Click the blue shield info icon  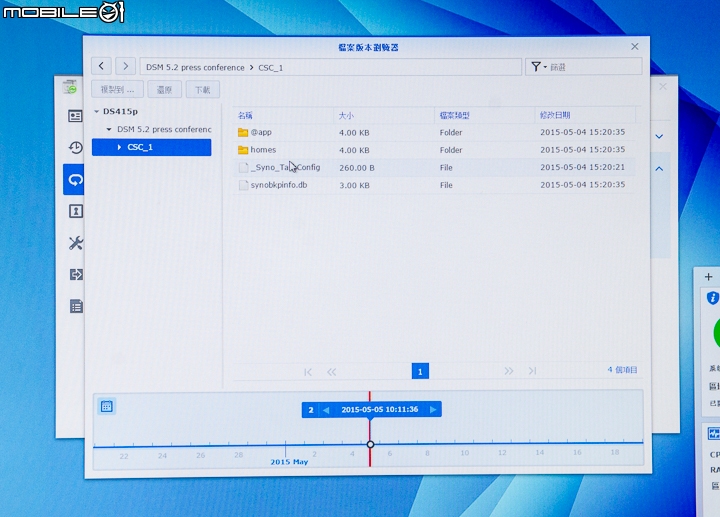click(712, 298)
